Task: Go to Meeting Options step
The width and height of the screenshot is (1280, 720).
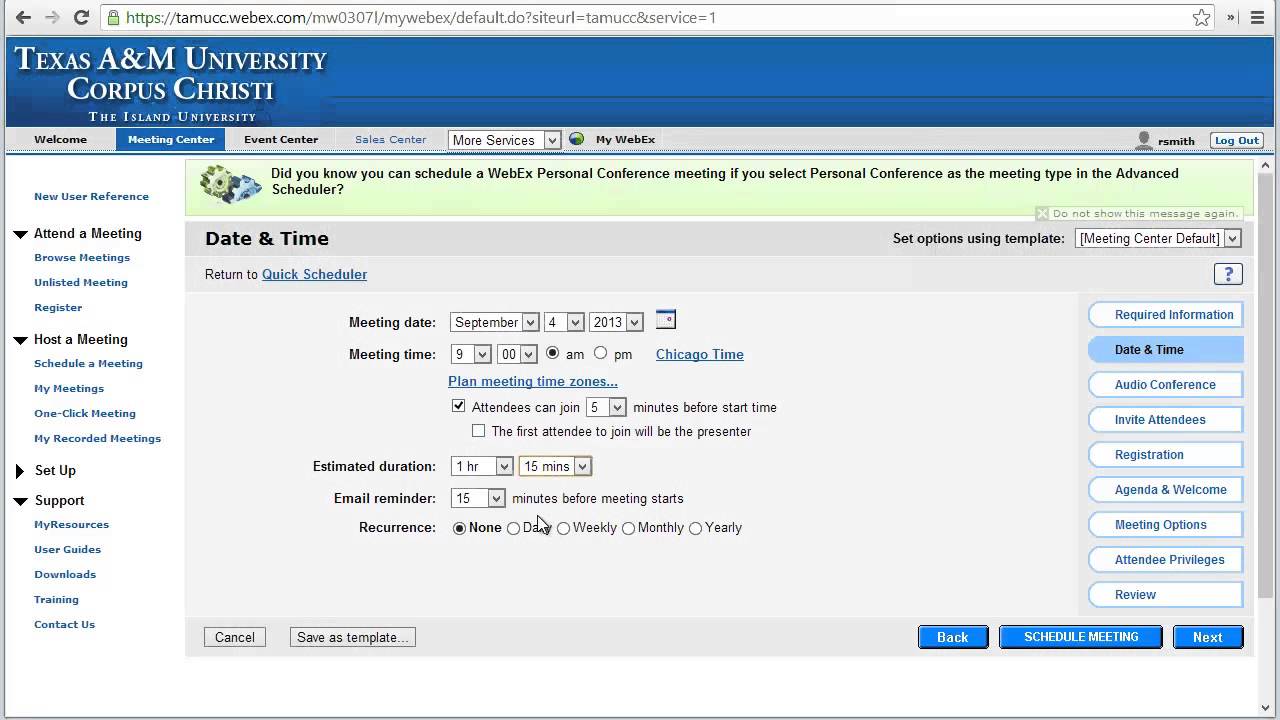Action: (1166, 524)
